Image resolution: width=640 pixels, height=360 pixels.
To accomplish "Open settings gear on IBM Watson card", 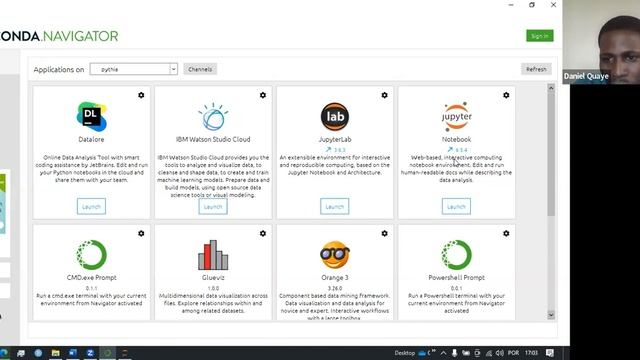I will tap(263, 95).
